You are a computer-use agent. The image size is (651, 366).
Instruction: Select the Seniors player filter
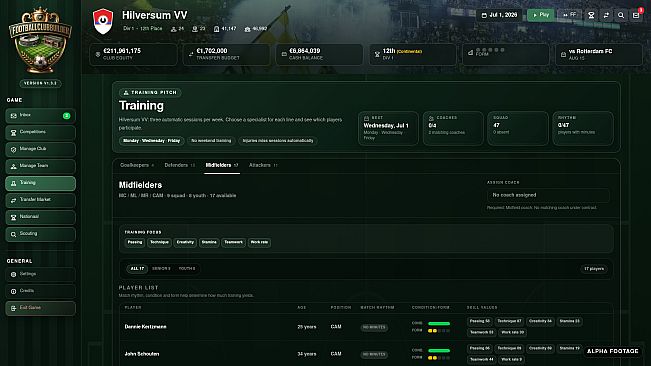(x=161, y=268)
